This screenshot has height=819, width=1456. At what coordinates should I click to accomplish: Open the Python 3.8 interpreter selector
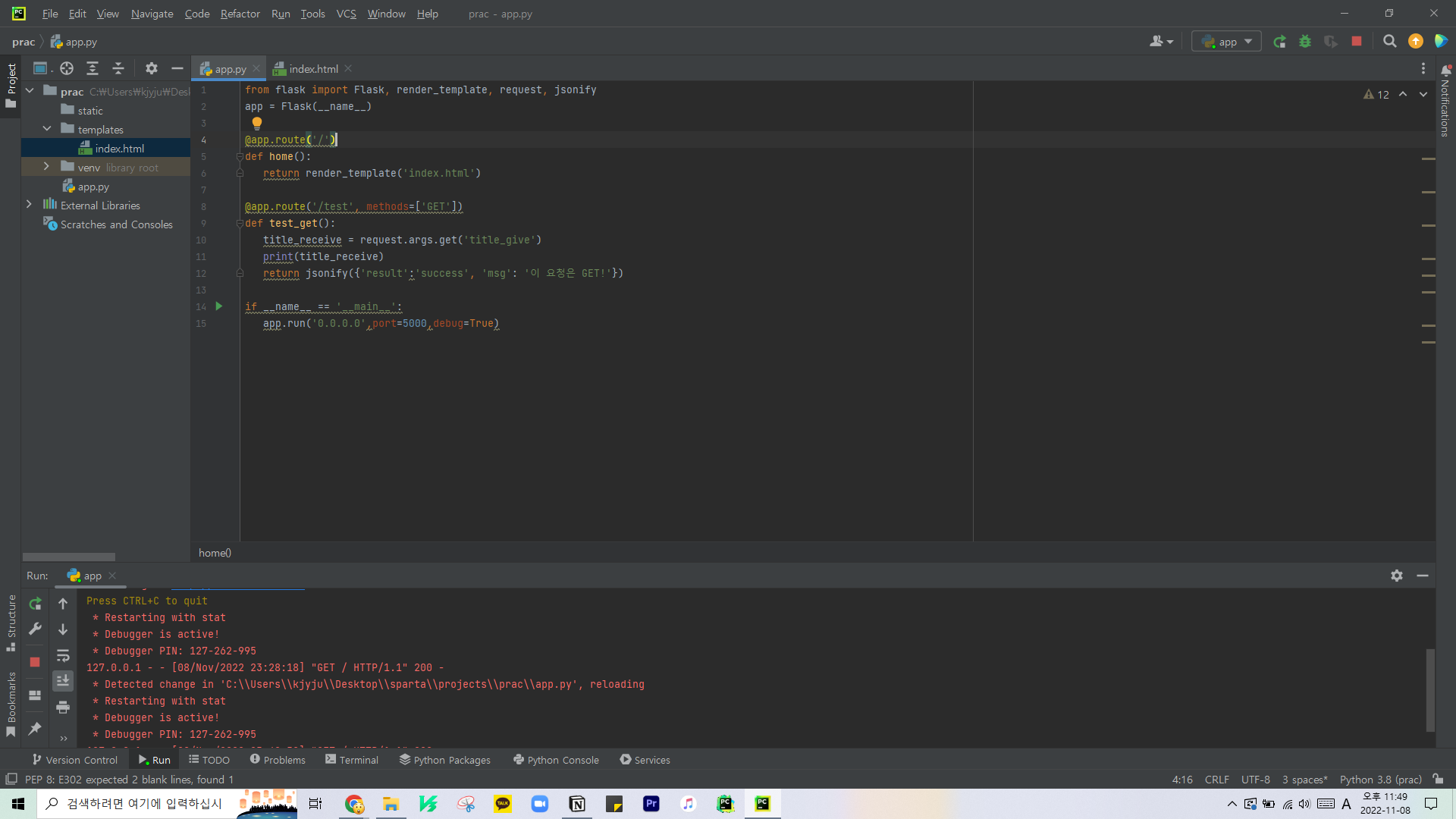pyautogui.click(x=1380, y=780)
